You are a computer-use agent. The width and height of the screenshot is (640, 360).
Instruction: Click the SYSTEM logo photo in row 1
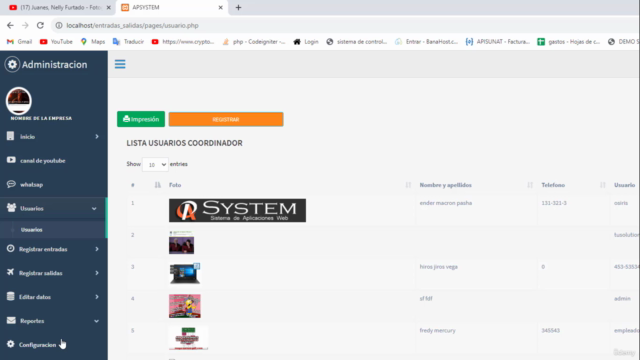point(237,210)
